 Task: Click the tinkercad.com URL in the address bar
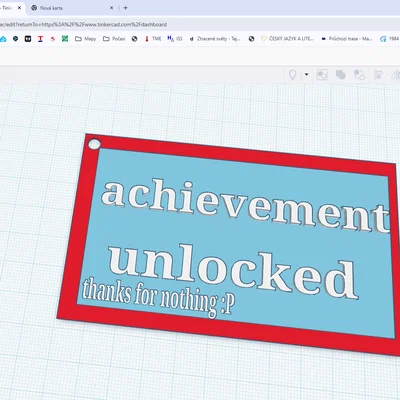83,25
